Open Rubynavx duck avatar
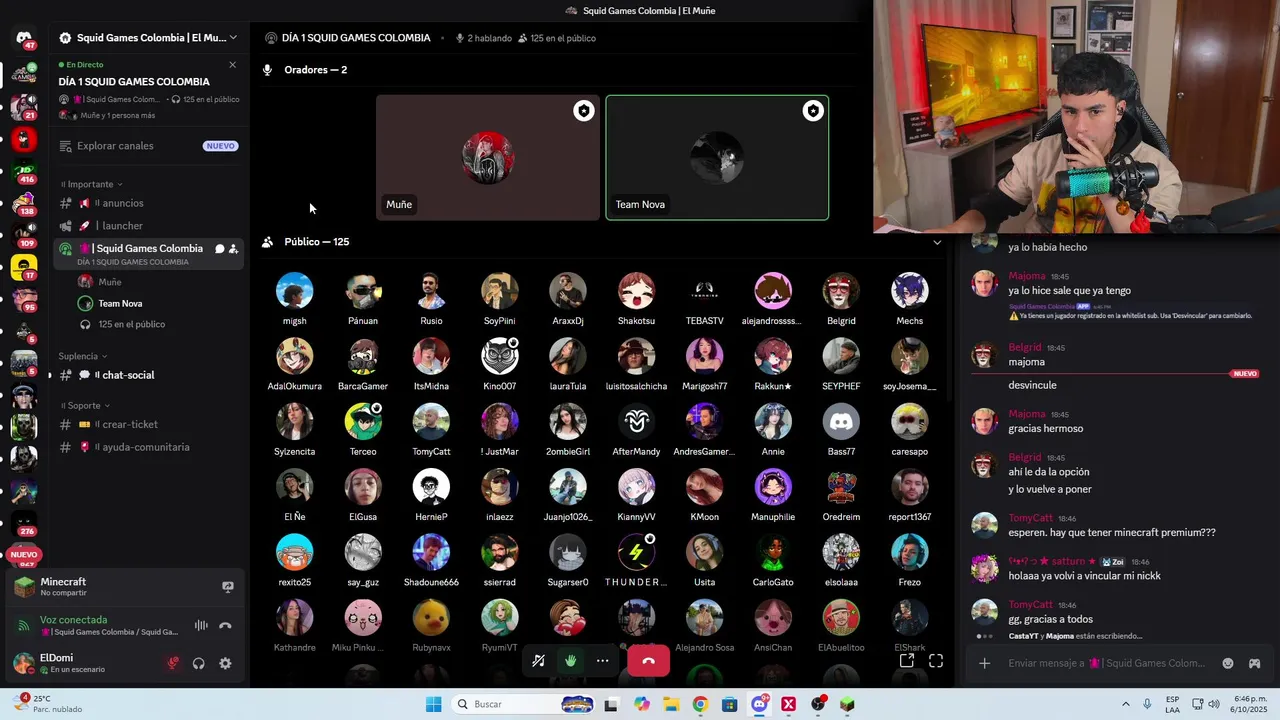 (x=431, y=618)
